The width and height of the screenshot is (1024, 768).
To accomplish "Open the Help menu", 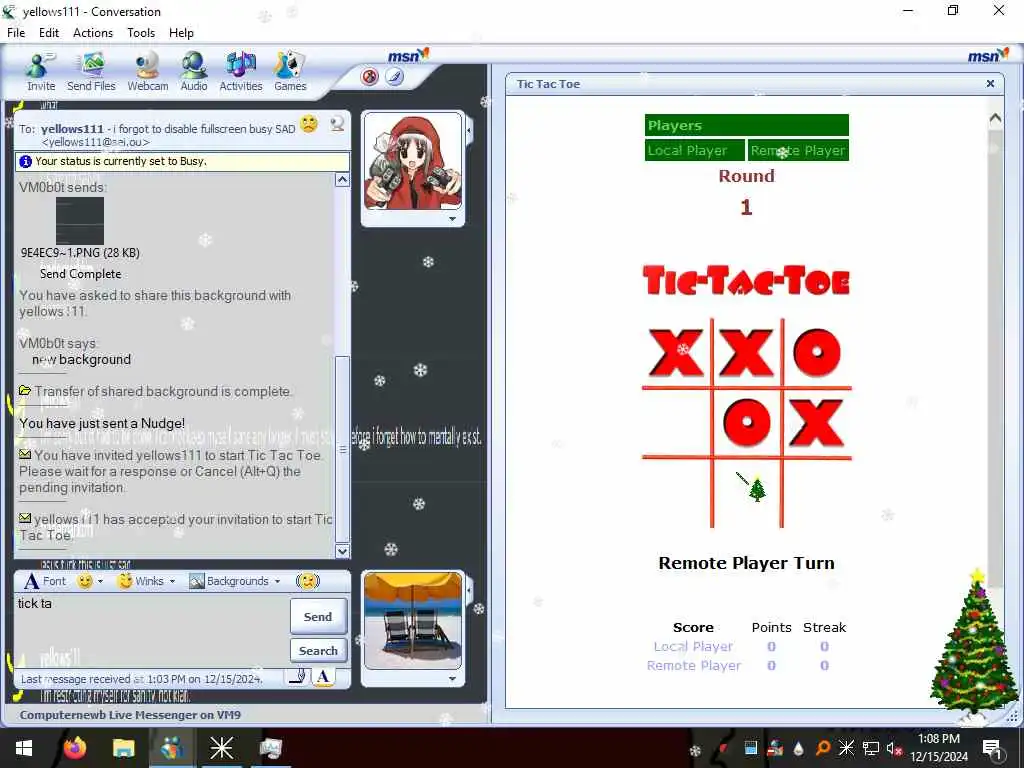I will (181, 33).
